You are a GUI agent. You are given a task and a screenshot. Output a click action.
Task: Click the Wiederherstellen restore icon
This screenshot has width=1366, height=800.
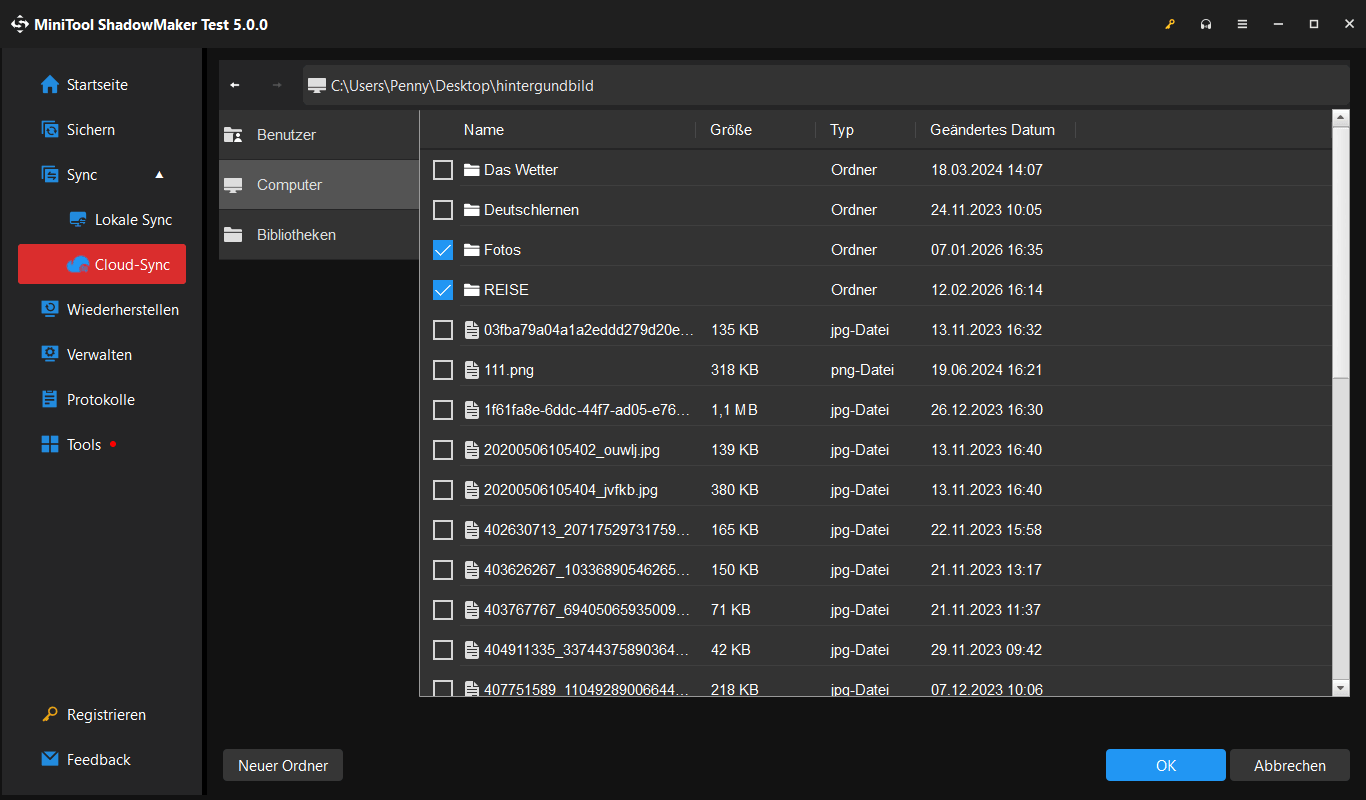[50, 310]
